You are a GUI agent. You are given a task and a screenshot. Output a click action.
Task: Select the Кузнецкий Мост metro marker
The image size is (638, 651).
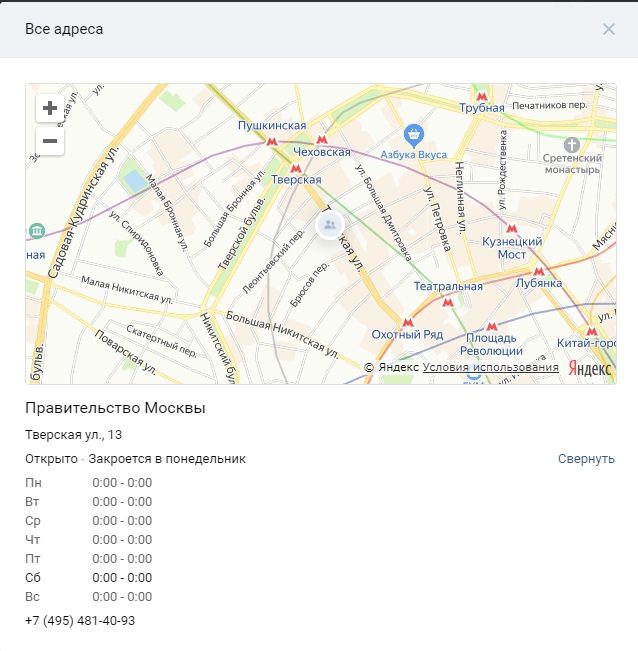[x=512, y=229]
